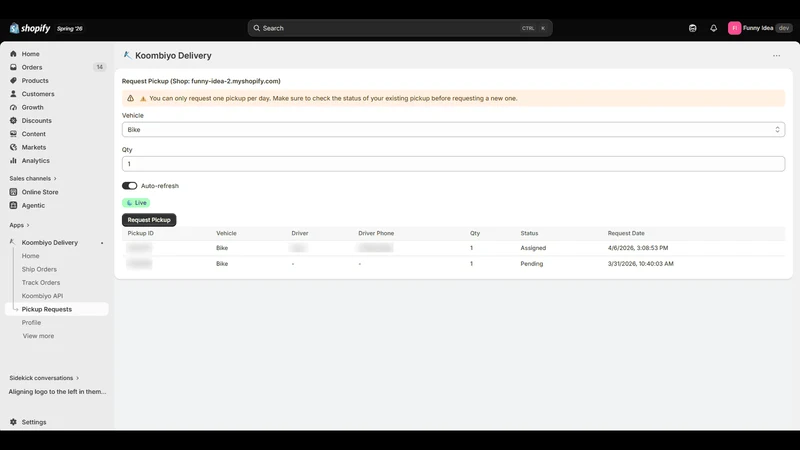This screenshot has height=450, width=800.
Task: Click the Request Date column header
Action: point(626,233)
